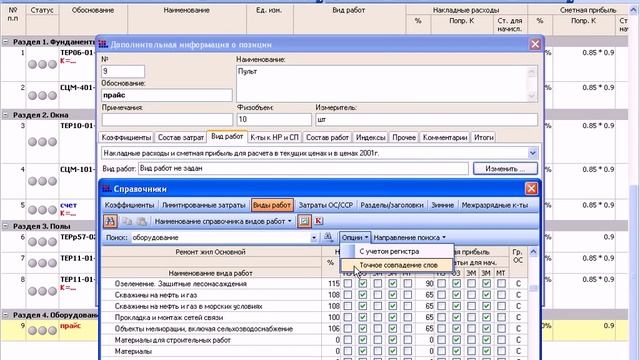Image resolution: width=640 pixels, height=360 pixels.
Task: Open the Поиск field history dropdown arrow
Action: point(314,238)
